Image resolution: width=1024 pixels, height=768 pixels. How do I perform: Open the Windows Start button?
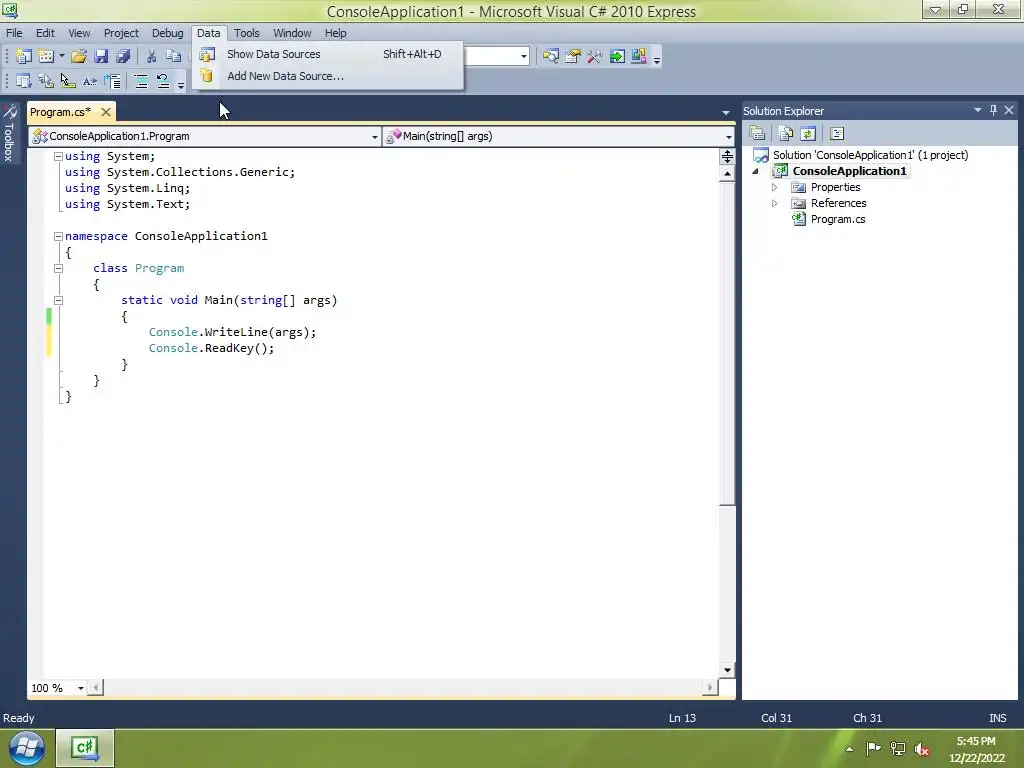25,748
